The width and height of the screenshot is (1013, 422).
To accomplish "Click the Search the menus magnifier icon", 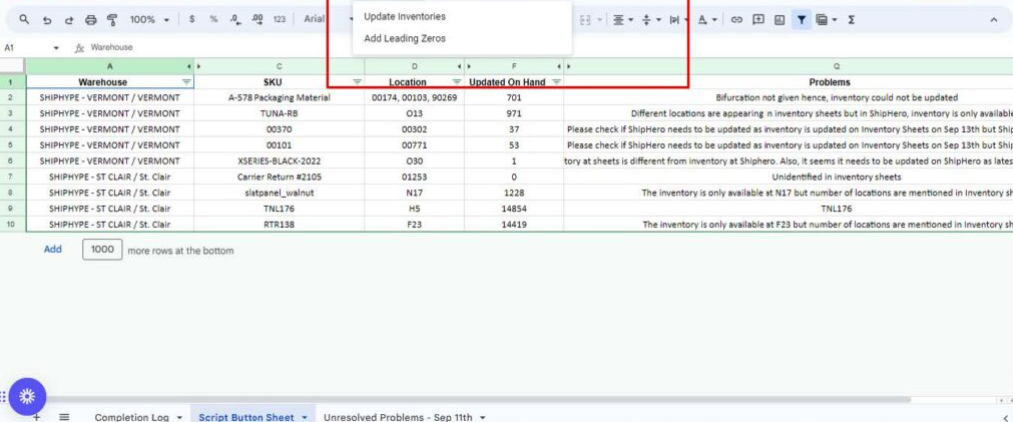I will point(24,19).
